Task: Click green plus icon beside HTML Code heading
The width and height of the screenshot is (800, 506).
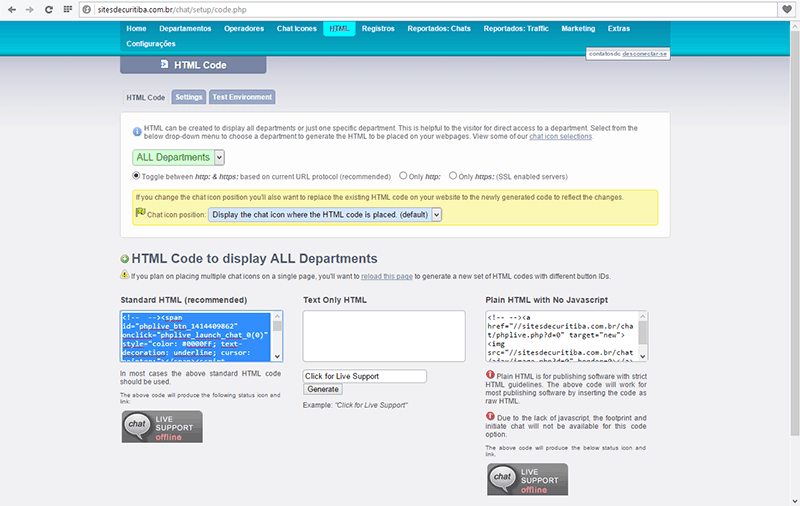Action: (x=124, y=259)
